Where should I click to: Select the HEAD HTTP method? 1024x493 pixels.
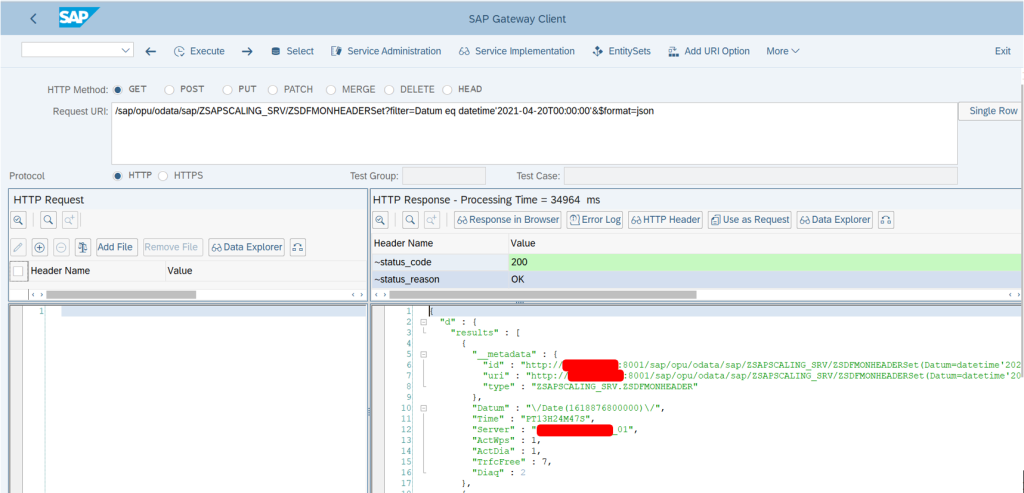point(447,89)
